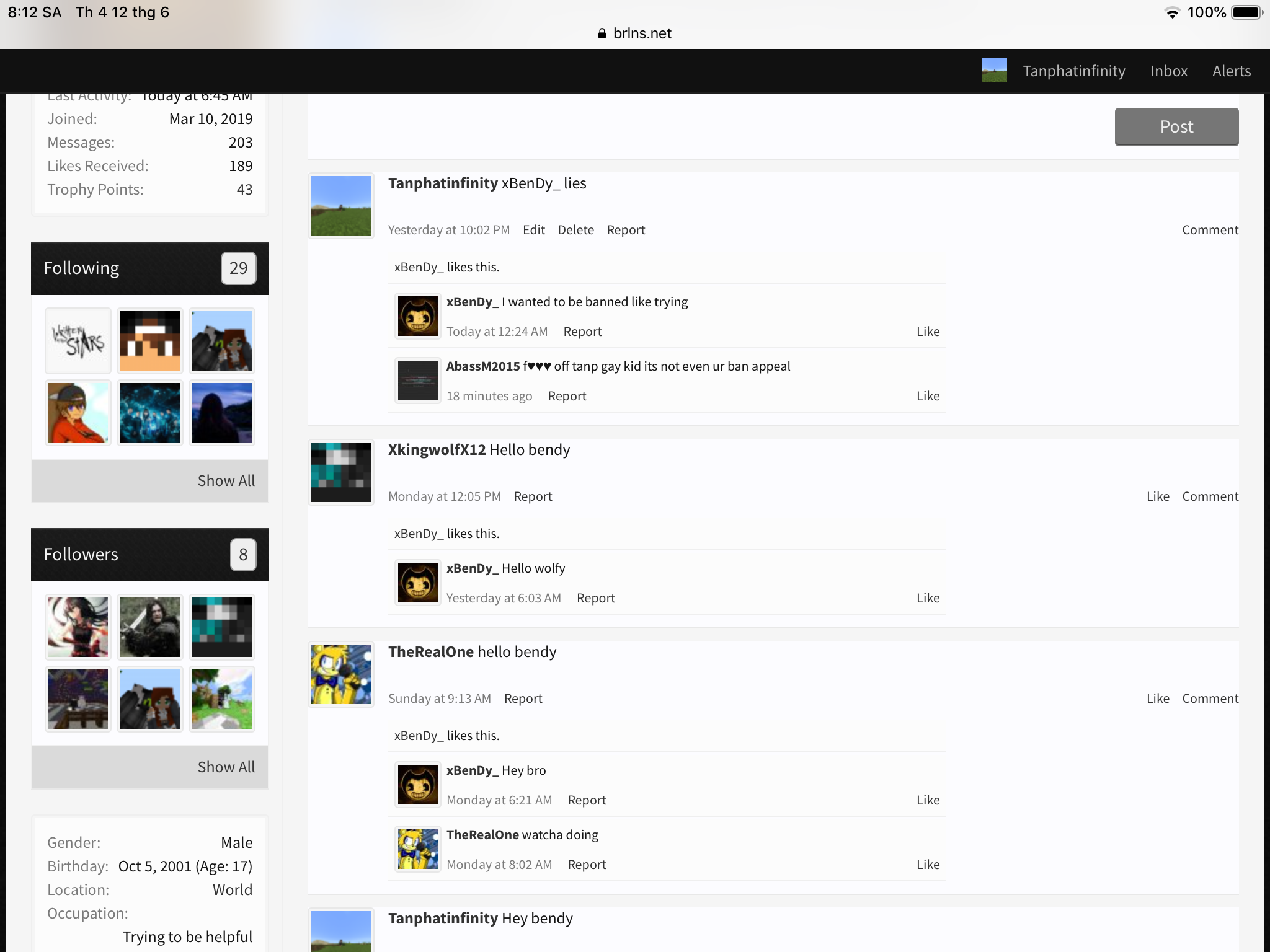Click the Written in Stars following avatar
This screenshot has width=1270, height=952.
[78, 341]
